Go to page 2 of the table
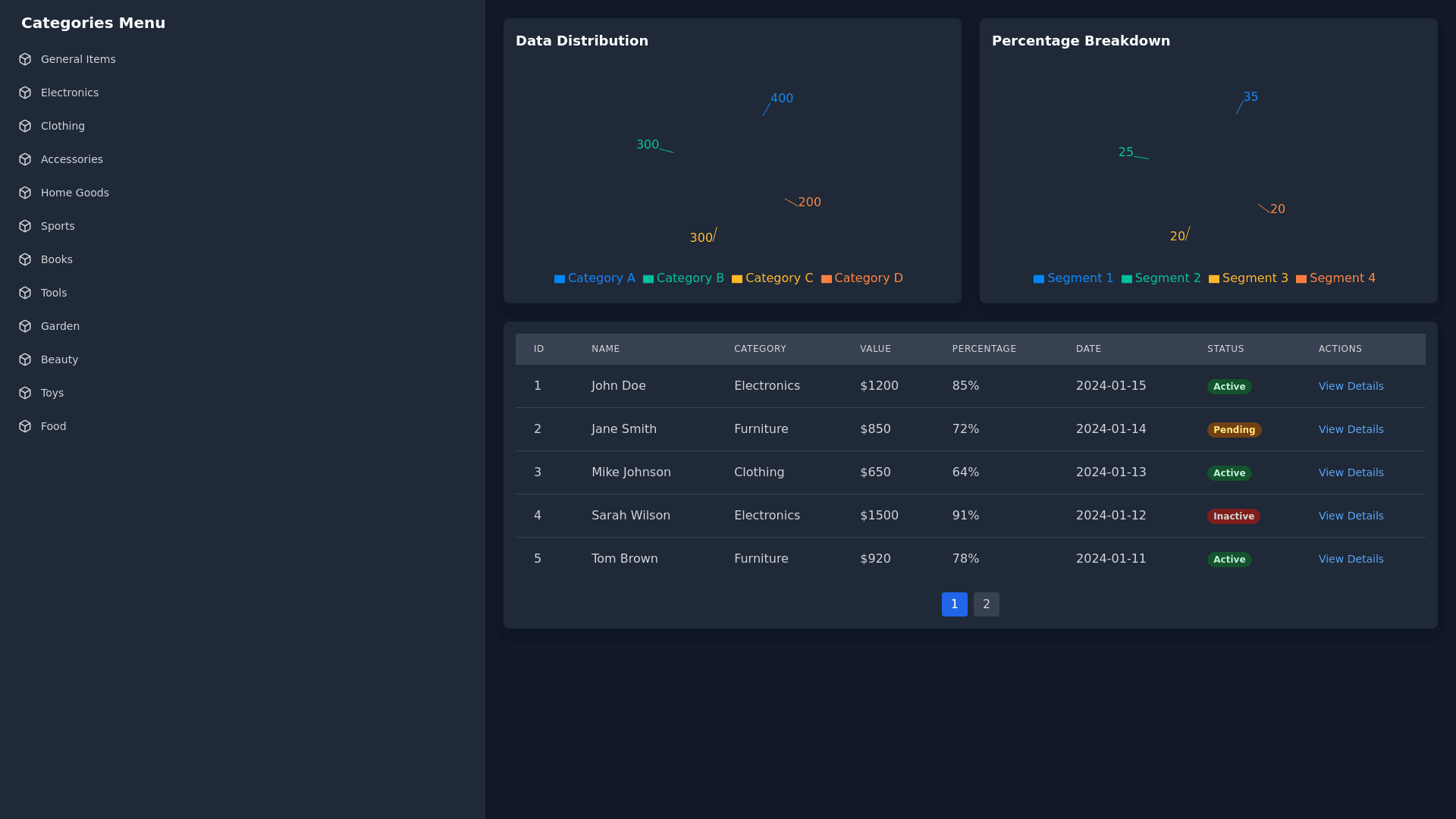 tap(986, 604)
